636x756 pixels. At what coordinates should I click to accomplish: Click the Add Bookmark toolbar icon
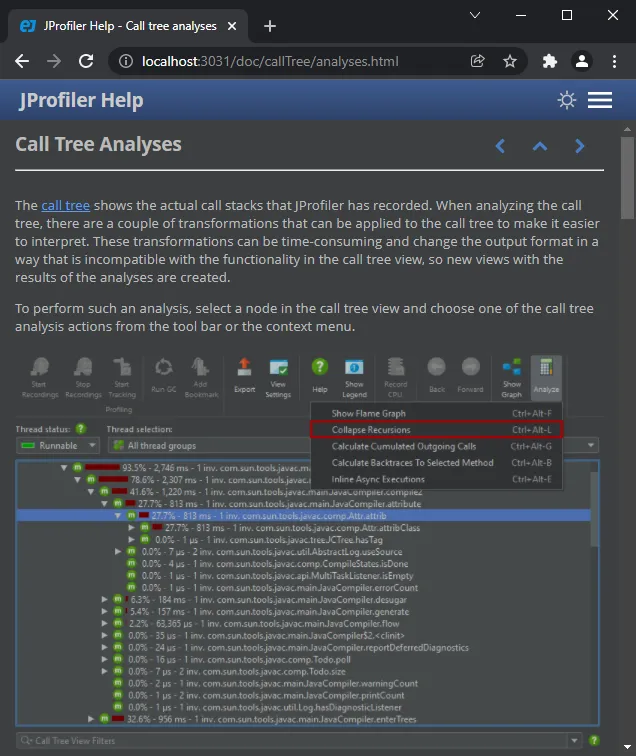tap(201, 378)
